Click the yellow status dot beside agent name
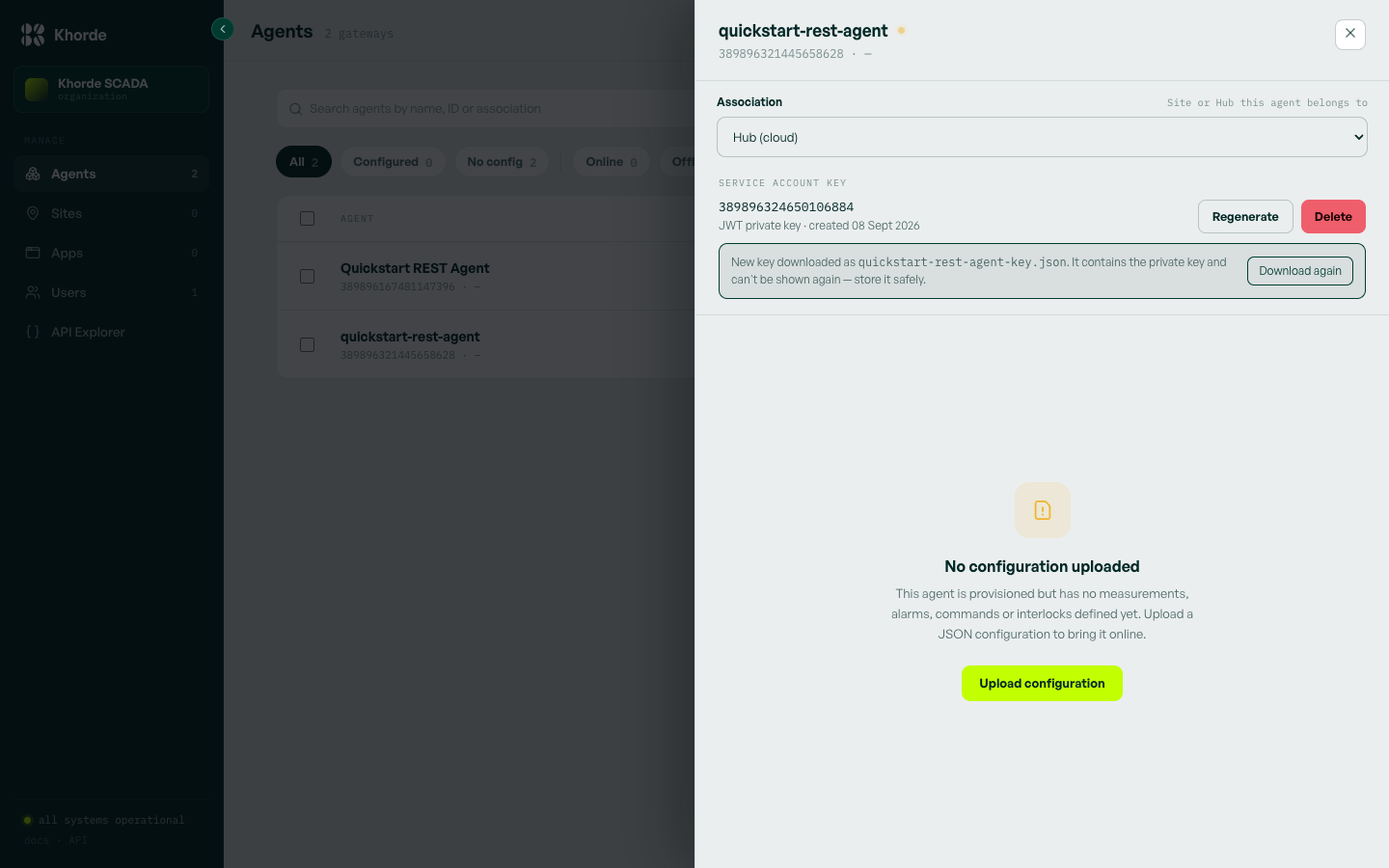The height and width of the screenshot is (868, 1389). point(902,31)
